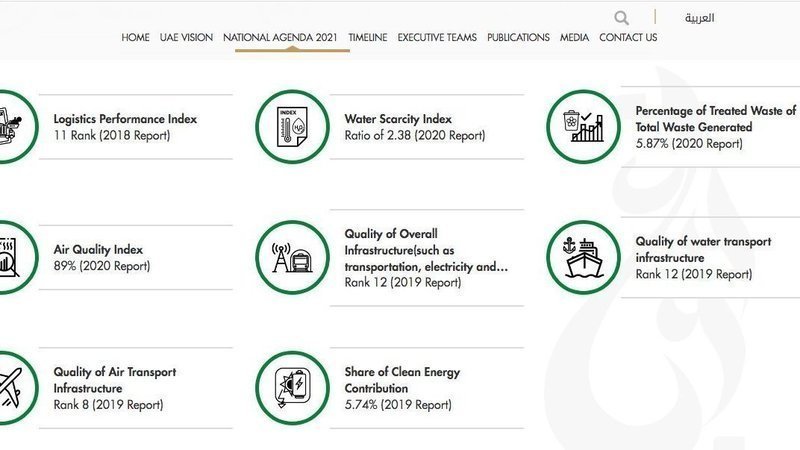
Task: Select NATIONAL AGENDA 2021 menu item
Action: 280,38
